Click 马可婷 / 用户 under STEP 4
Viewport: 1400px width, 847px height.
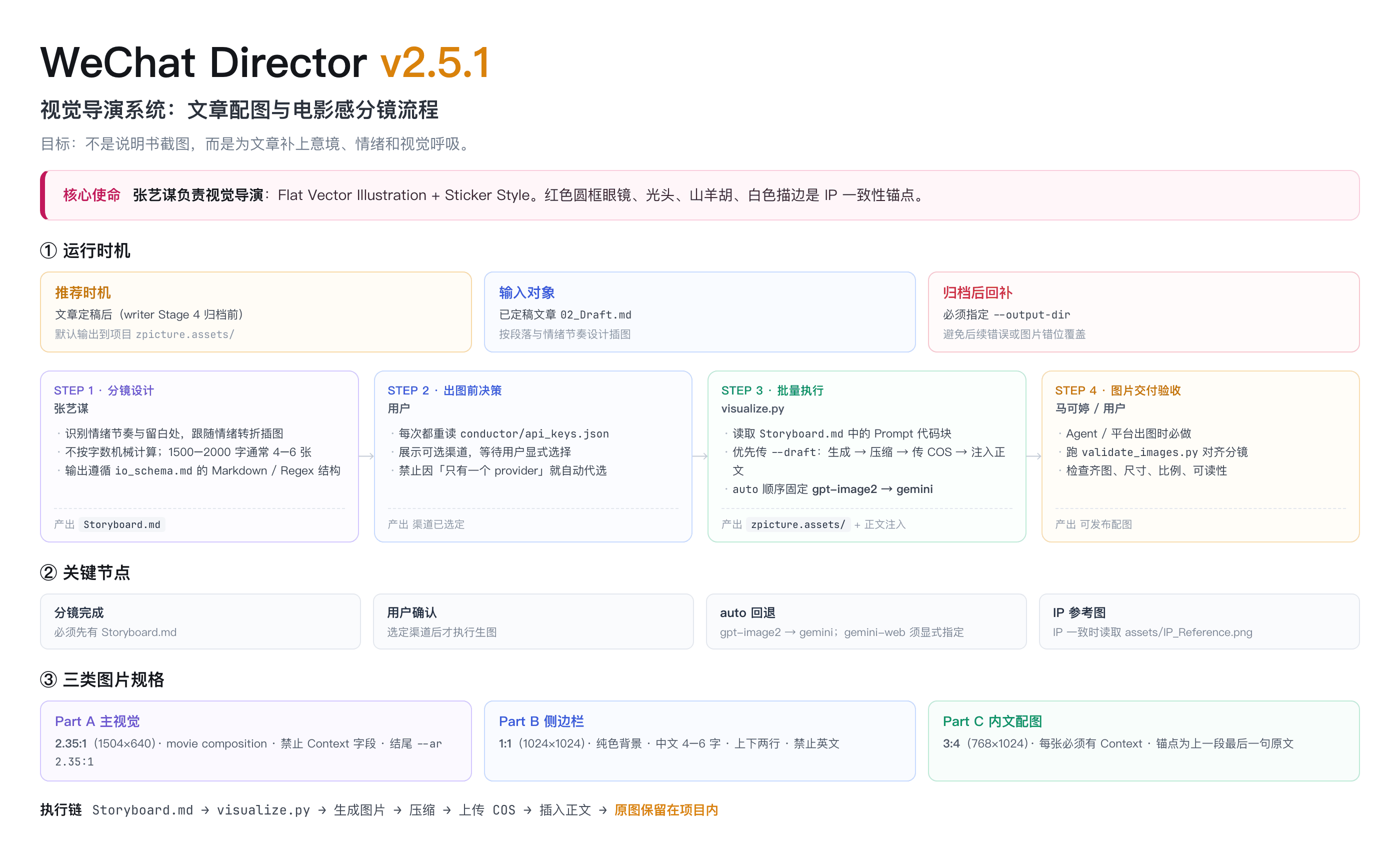(x=1090, y=408)
